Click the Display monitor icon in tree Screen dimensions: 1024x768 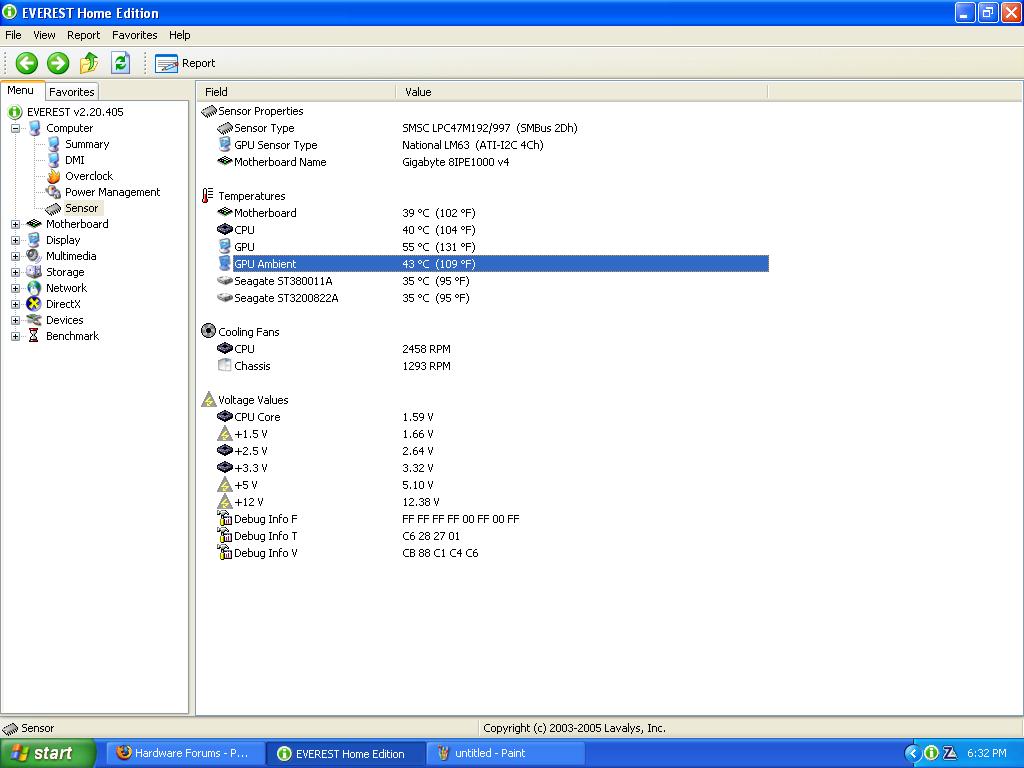[33, 240]
